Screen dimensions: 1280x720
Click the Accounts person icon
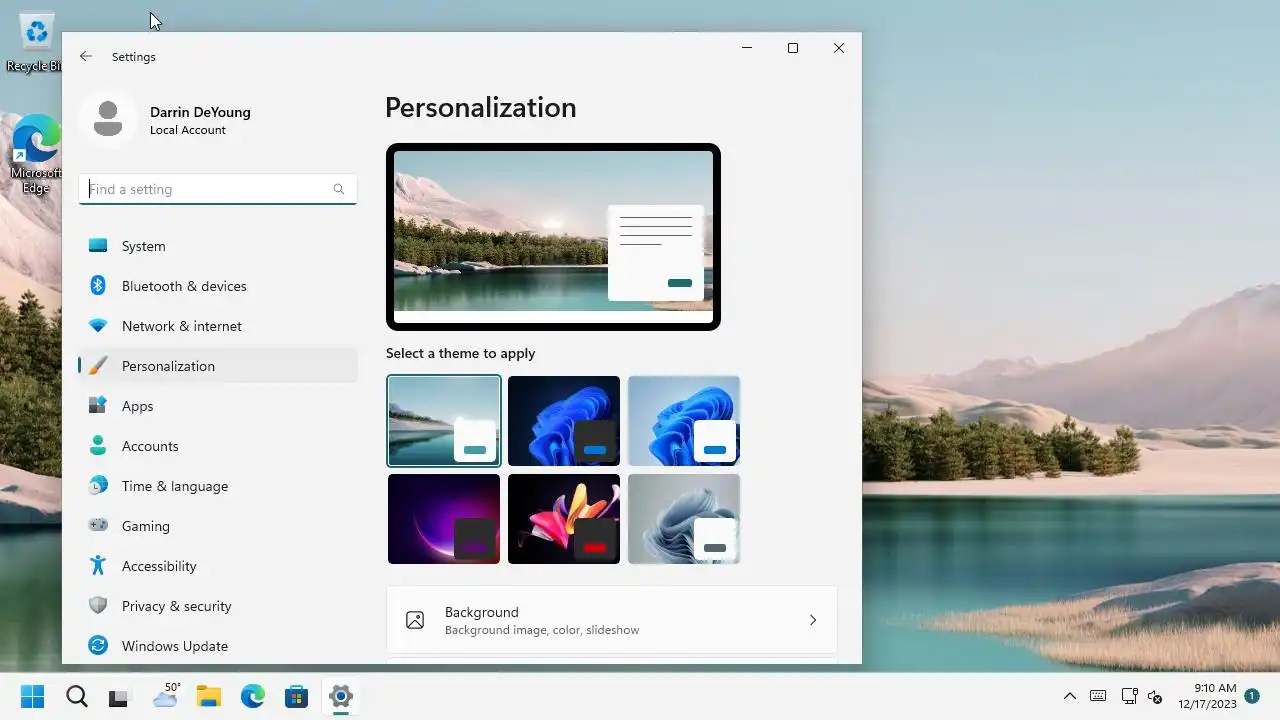[98, 446]
